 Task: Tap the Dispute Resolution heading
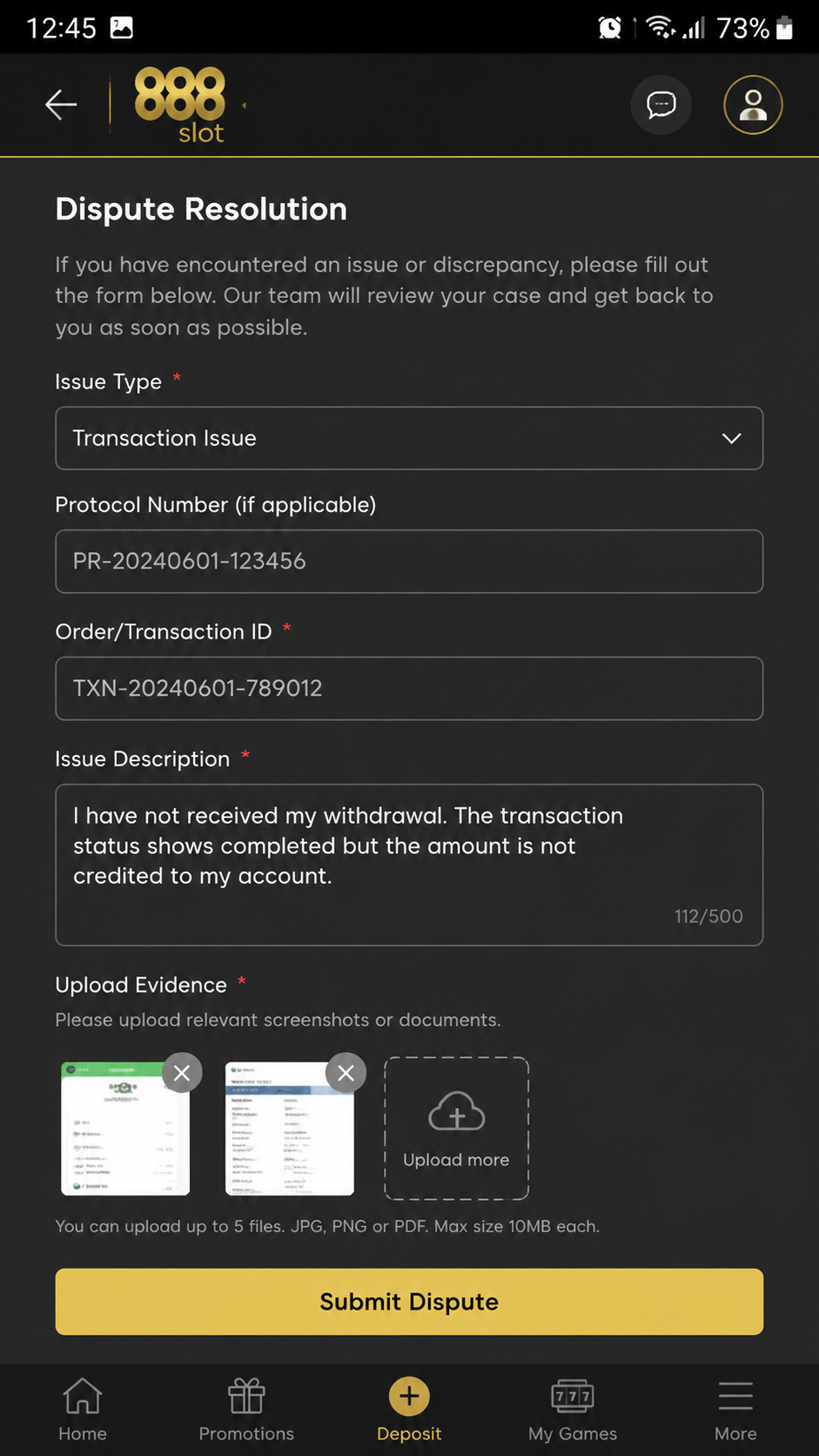pyautogui.click(x=201, y=209)
